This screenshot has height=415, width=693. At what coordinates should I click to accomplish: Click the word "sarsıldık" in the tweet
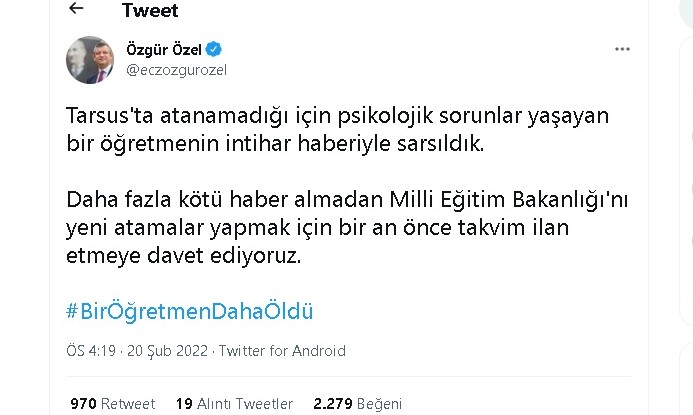(439, 144)
